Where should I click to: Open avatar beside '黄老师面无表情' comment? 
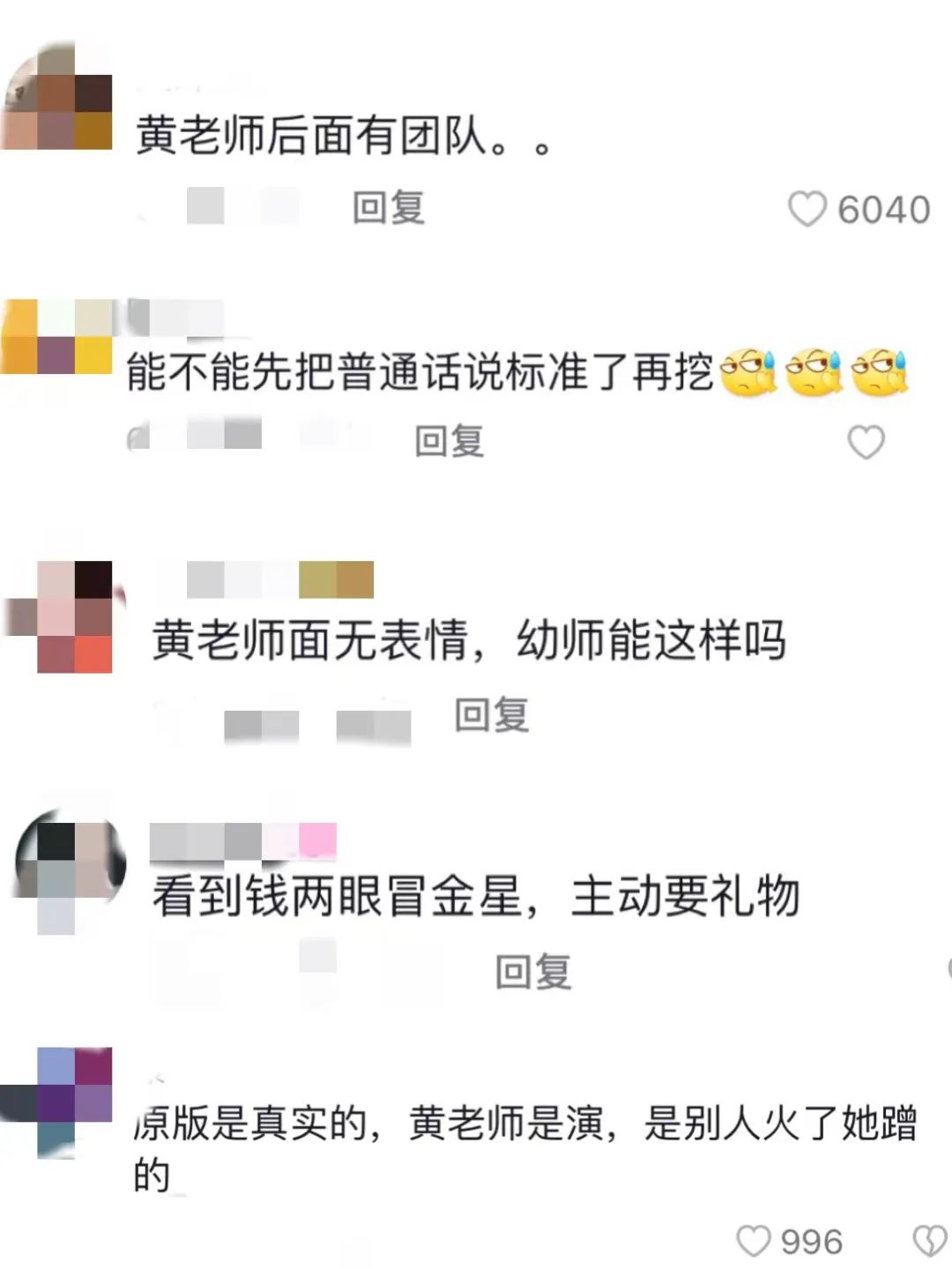point(62,616)
